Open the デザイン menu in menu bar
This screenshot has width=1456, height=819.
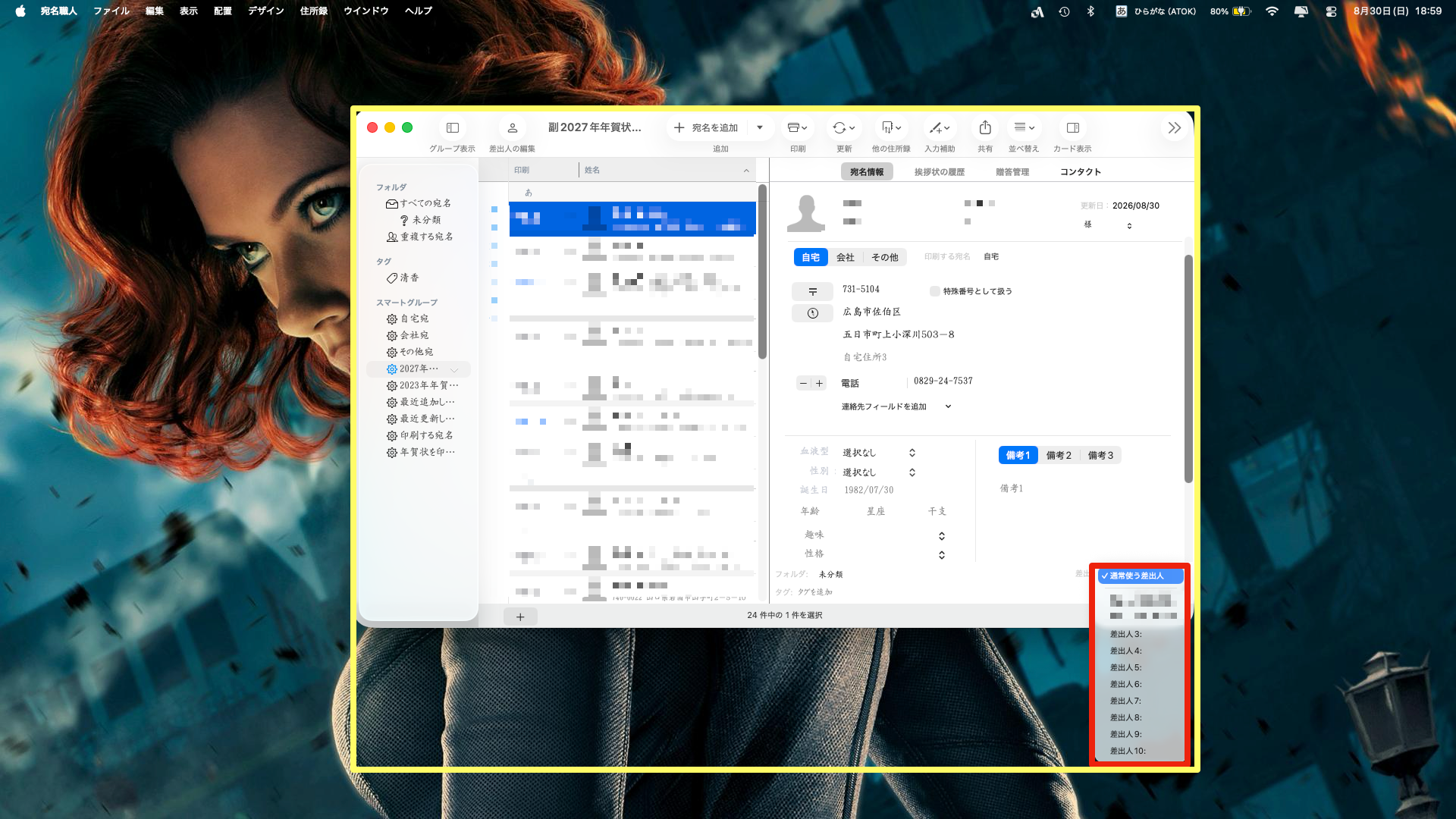tap(266, 11)
